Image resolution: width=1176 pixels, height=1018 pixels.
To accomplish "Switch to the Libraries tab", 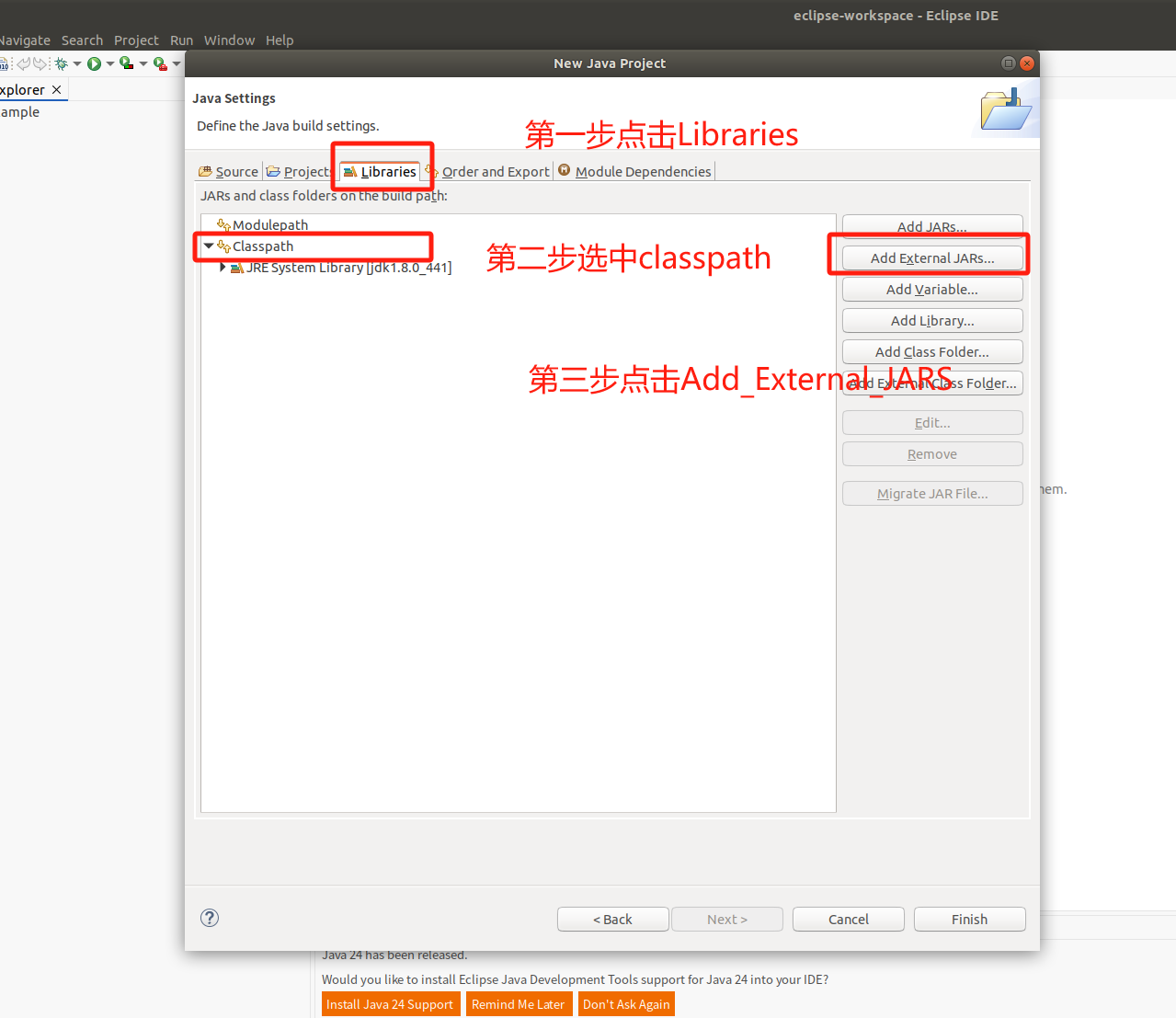I will (x=380, y=171).
